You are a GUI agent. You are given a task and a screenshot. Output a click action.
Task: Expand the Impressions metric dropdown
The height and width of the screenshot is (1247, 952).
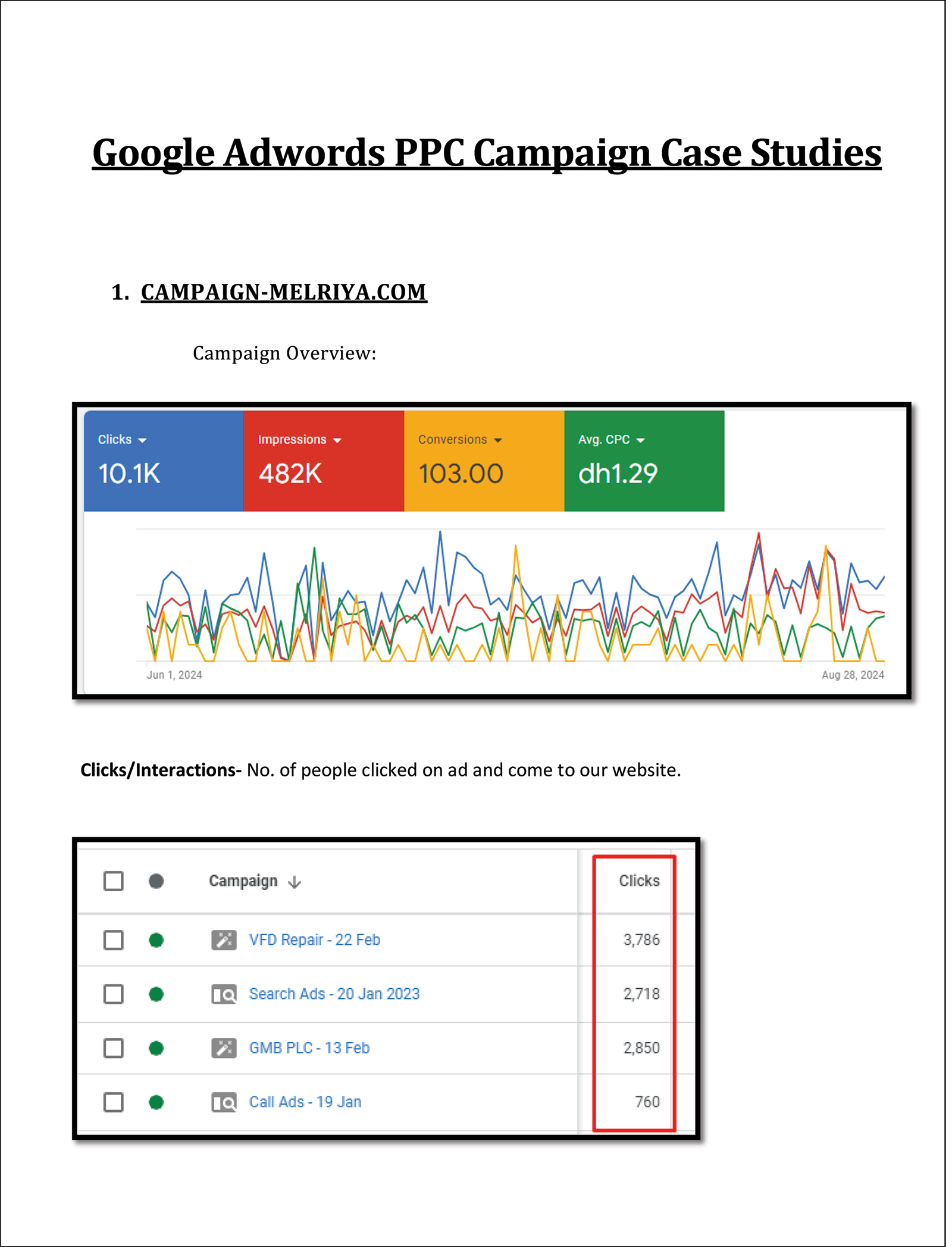pos(337,440)
